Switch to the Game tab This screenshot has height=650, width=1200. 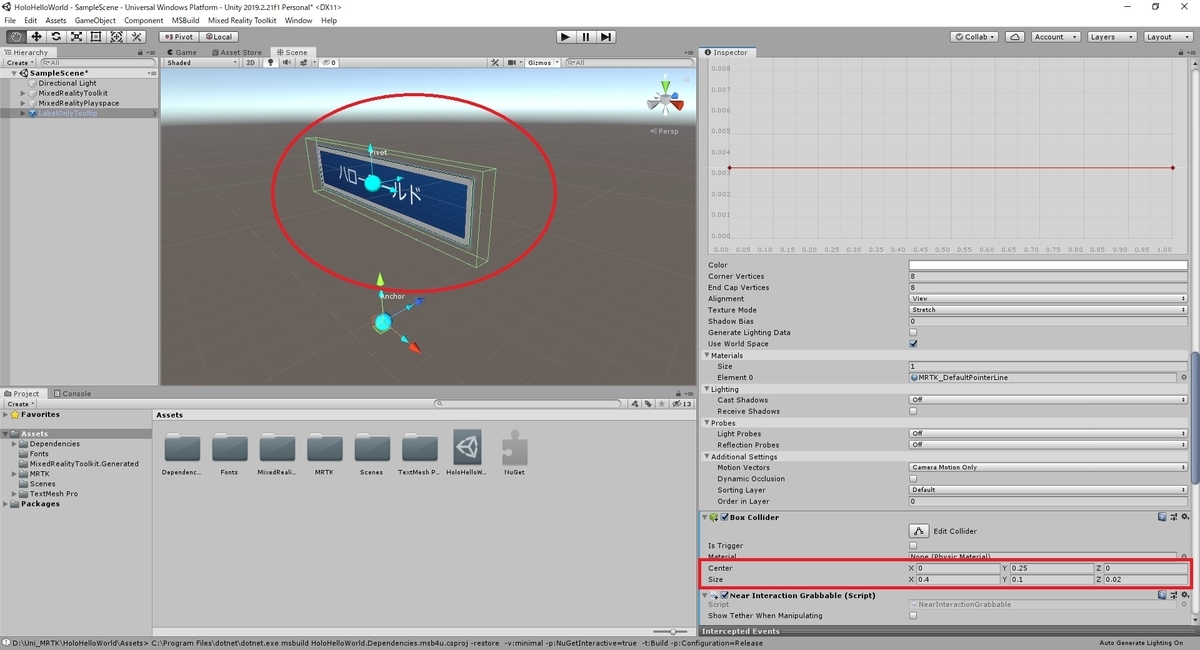182,52
